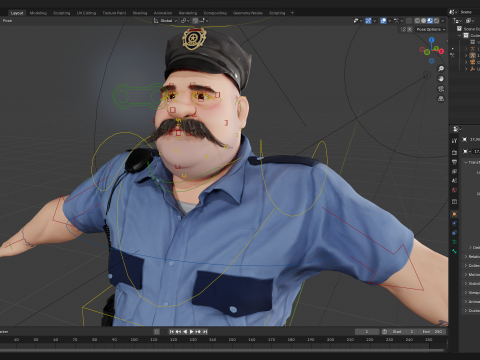Screen dimensions: 480x360
Task: Switch to the Shading workspace tab
Action: coord(140,13)
